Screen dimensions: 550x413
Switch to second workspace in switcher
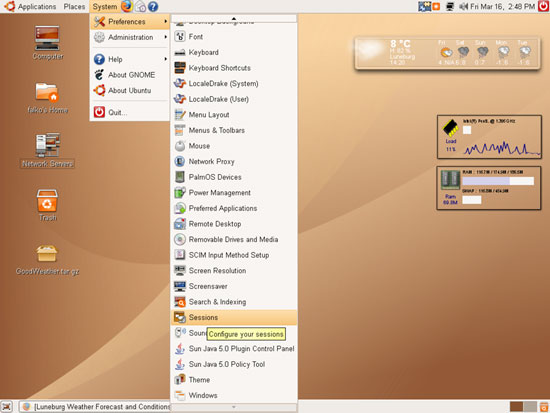tap(530, 407)
